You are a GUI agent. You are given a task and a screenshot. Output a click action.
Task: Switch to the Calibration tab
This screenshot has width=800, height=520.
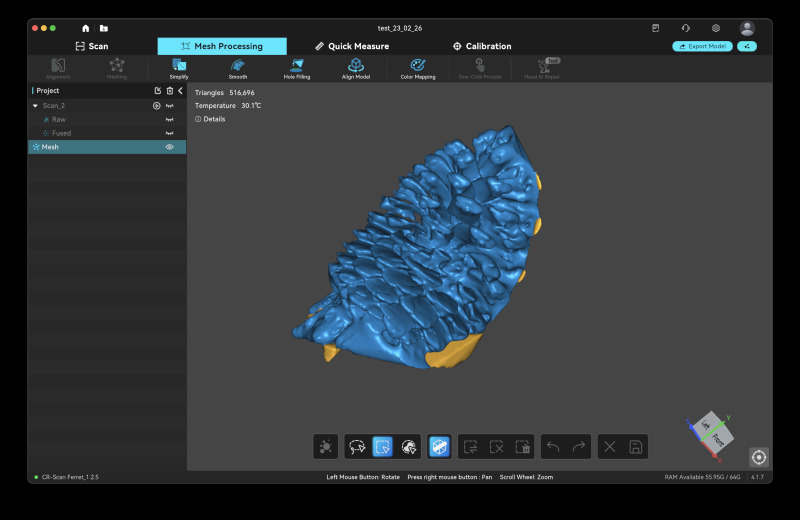click(482, 46)
